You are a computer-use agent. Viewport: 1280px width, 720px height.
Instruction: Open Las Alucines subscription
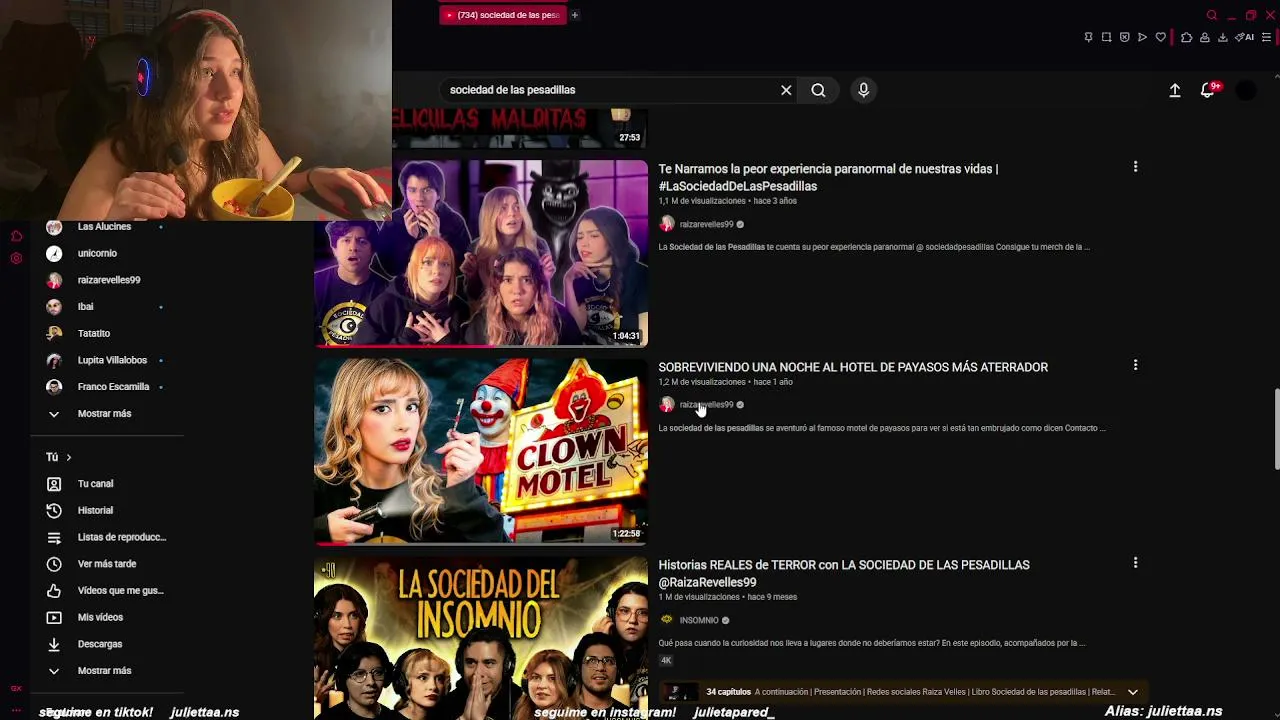pyautogui.click(x=106, y=227)
